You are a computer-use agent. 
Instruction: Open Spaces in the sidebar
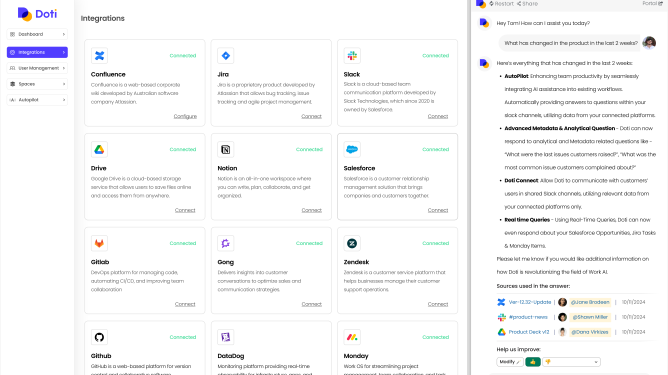37,84
